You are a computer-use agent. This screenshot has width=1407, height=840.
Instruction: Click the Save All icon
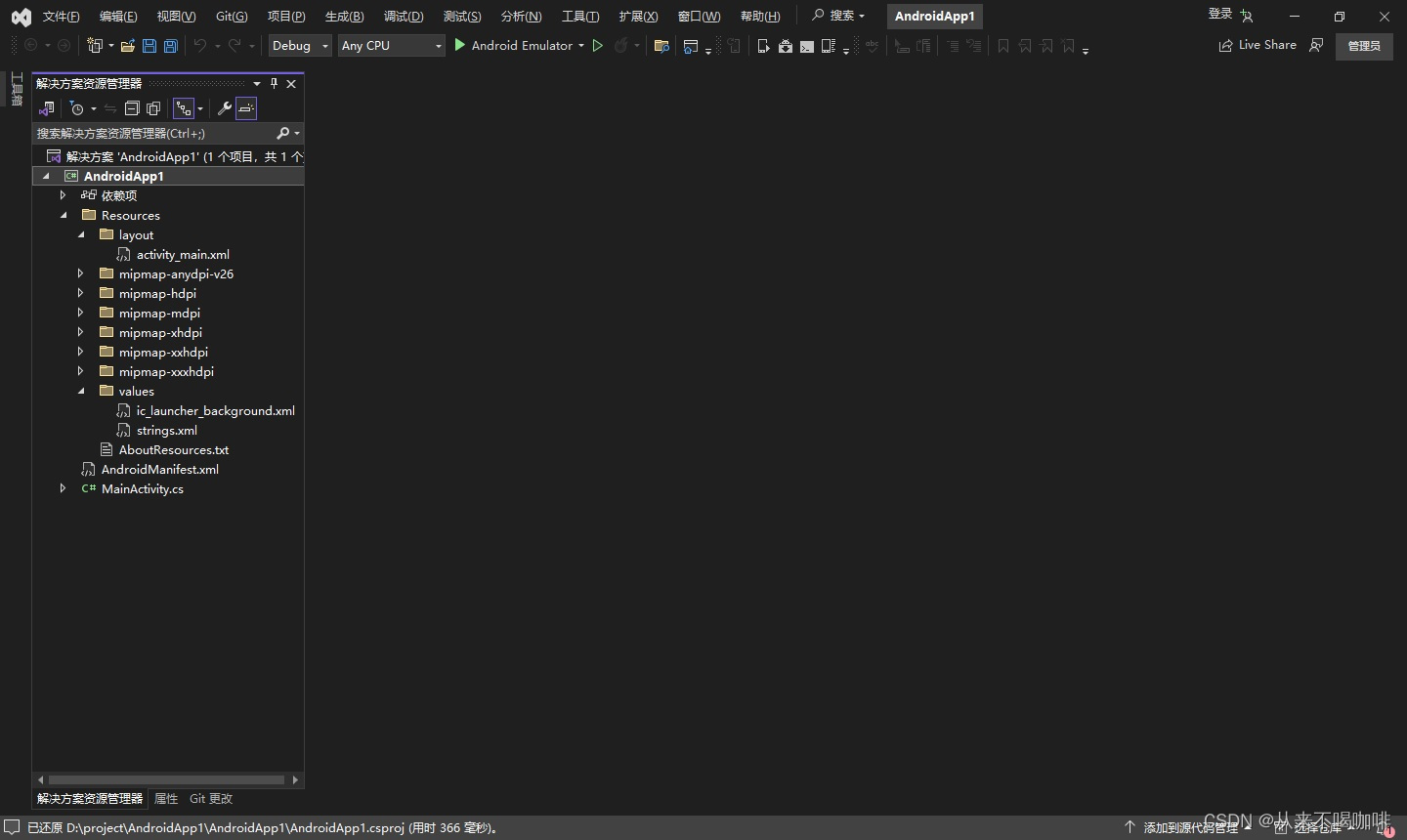(171, 46)
